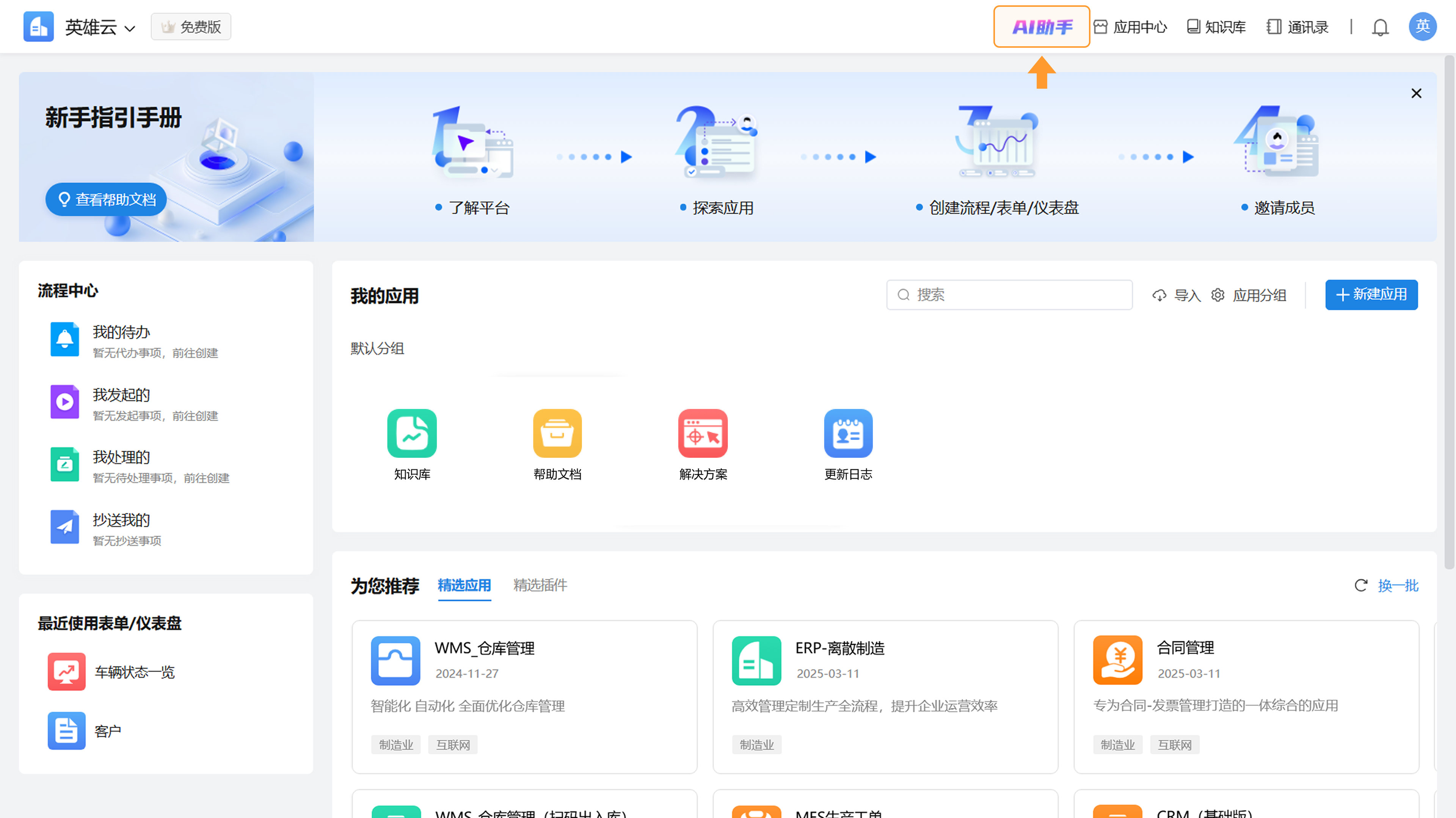Open the 帮助文档 app icon
This screenshot has height=818, width=1456.
pos(557,433)
